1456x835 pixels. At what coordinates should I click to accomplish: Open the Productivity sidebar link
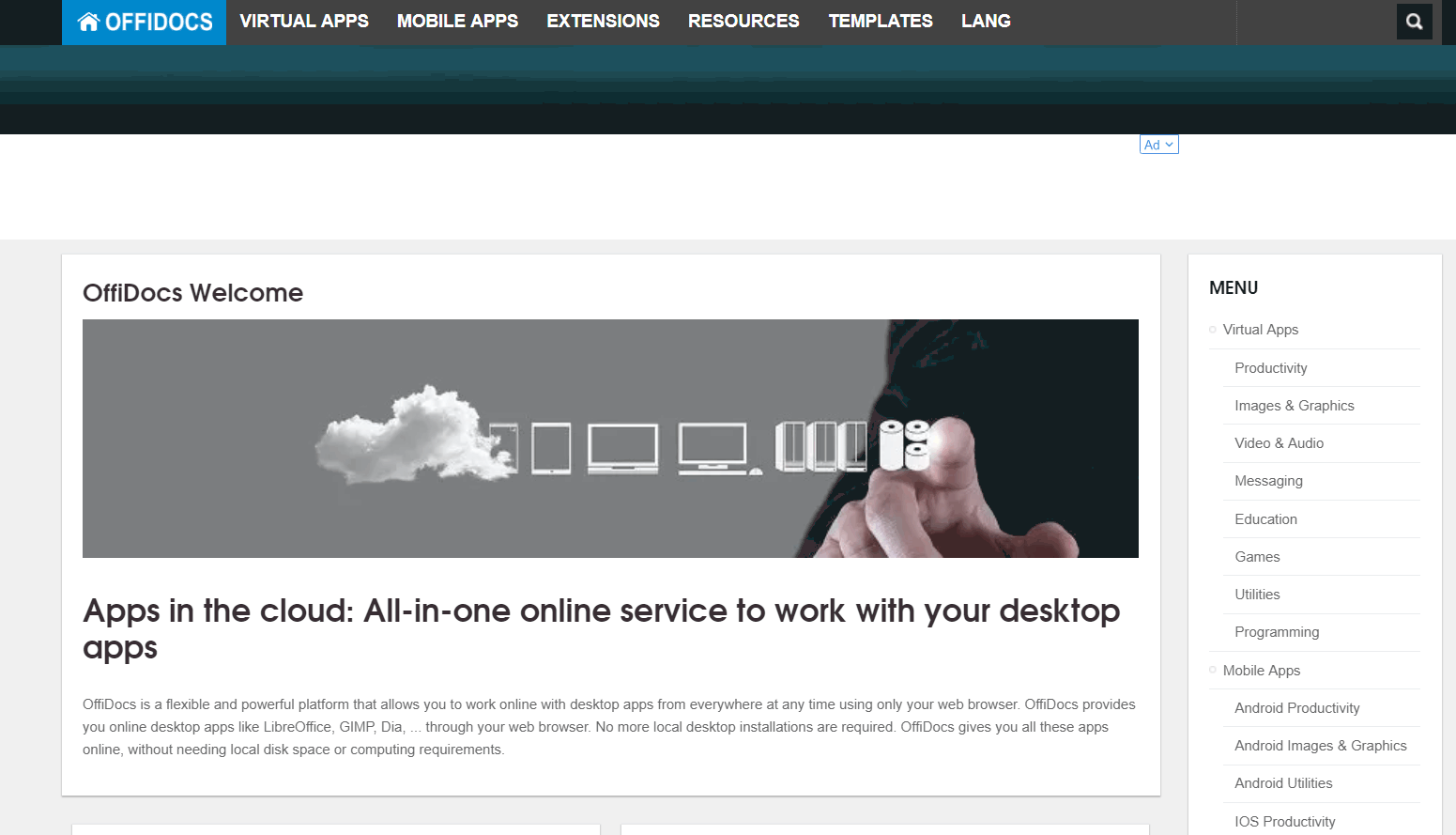1271,368
